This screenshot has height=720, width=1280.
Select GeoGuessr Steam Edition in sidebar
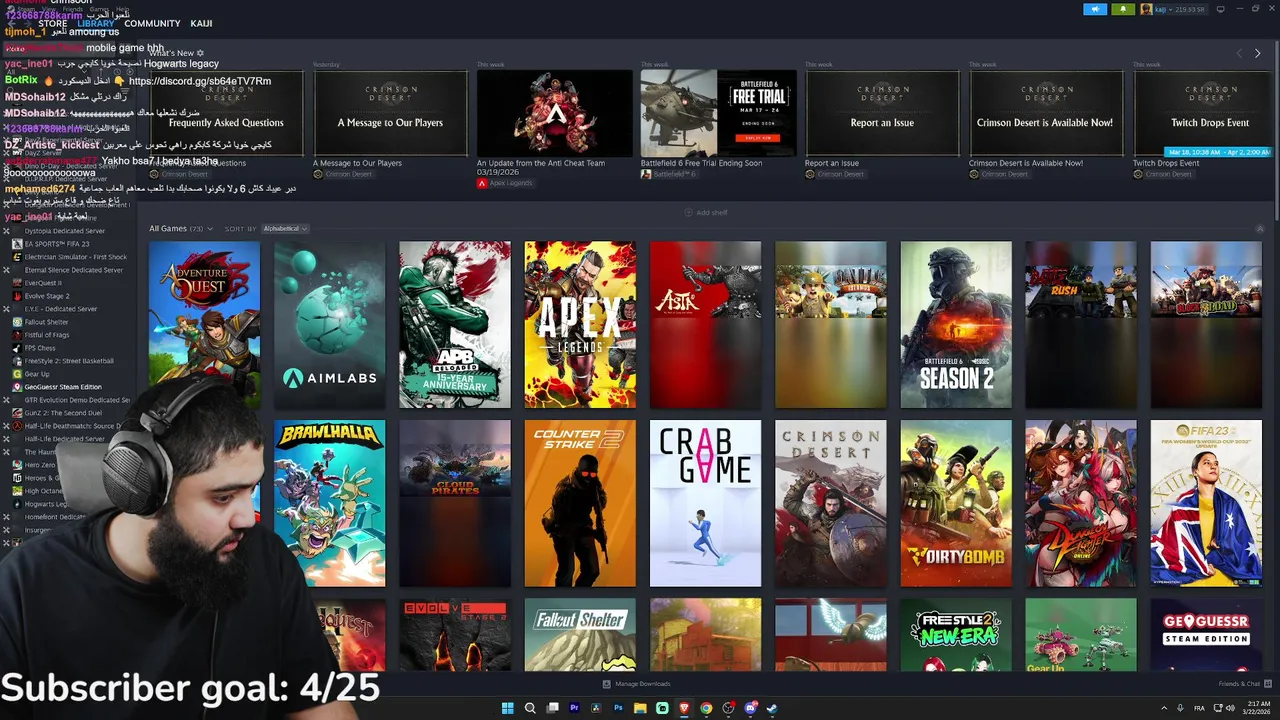point(63,387)
